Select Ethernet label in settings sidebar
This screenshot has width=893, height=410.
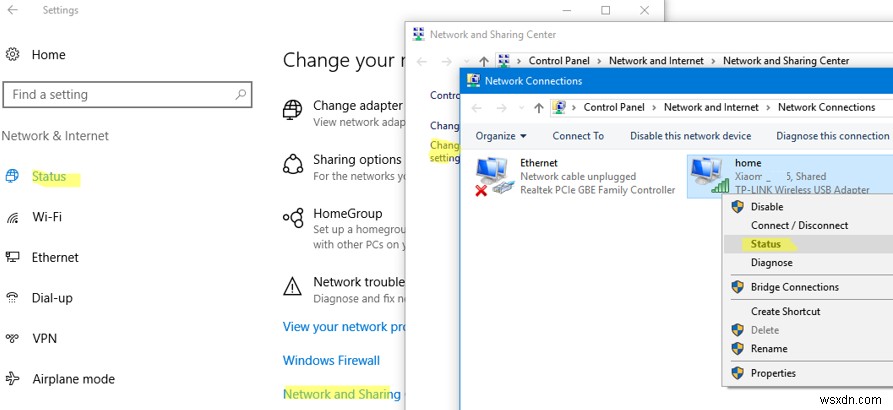(x=55, y=257)
